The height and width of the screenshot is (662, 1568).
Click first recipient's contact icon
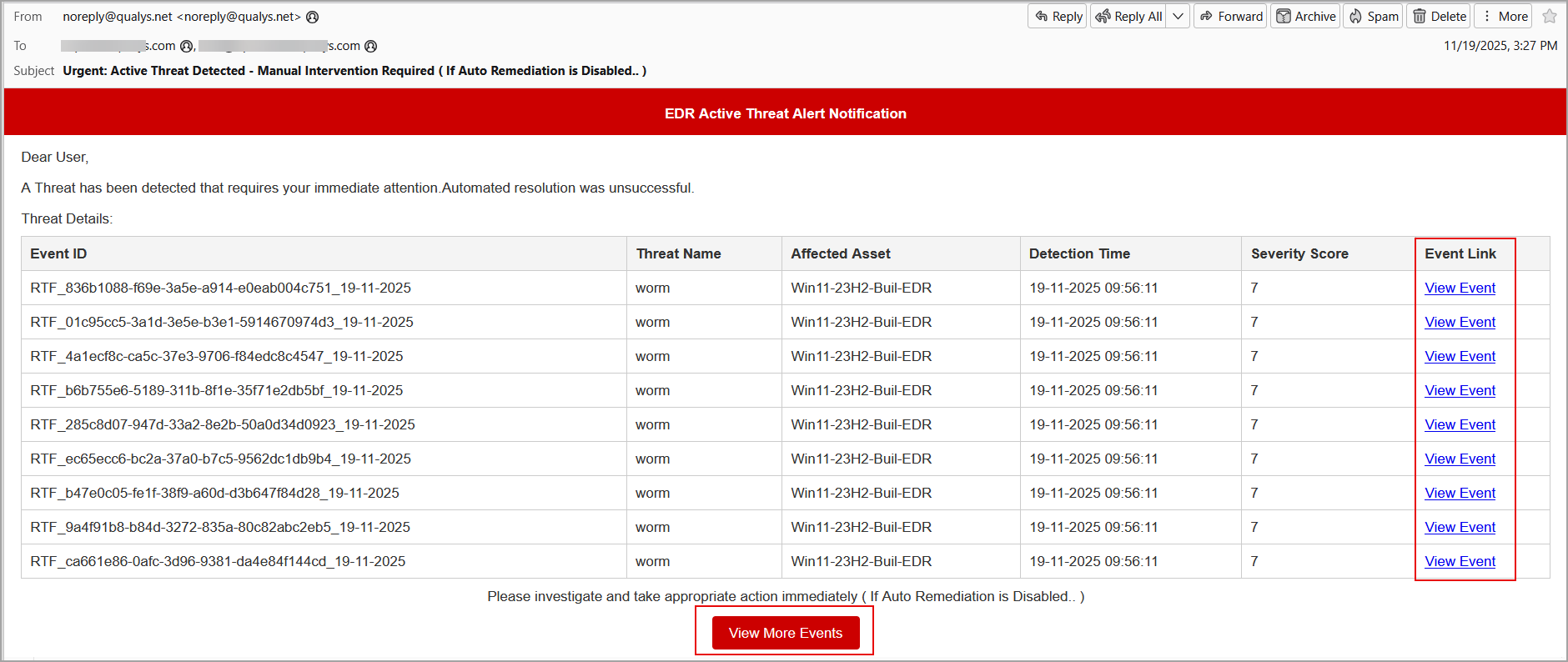187,47
